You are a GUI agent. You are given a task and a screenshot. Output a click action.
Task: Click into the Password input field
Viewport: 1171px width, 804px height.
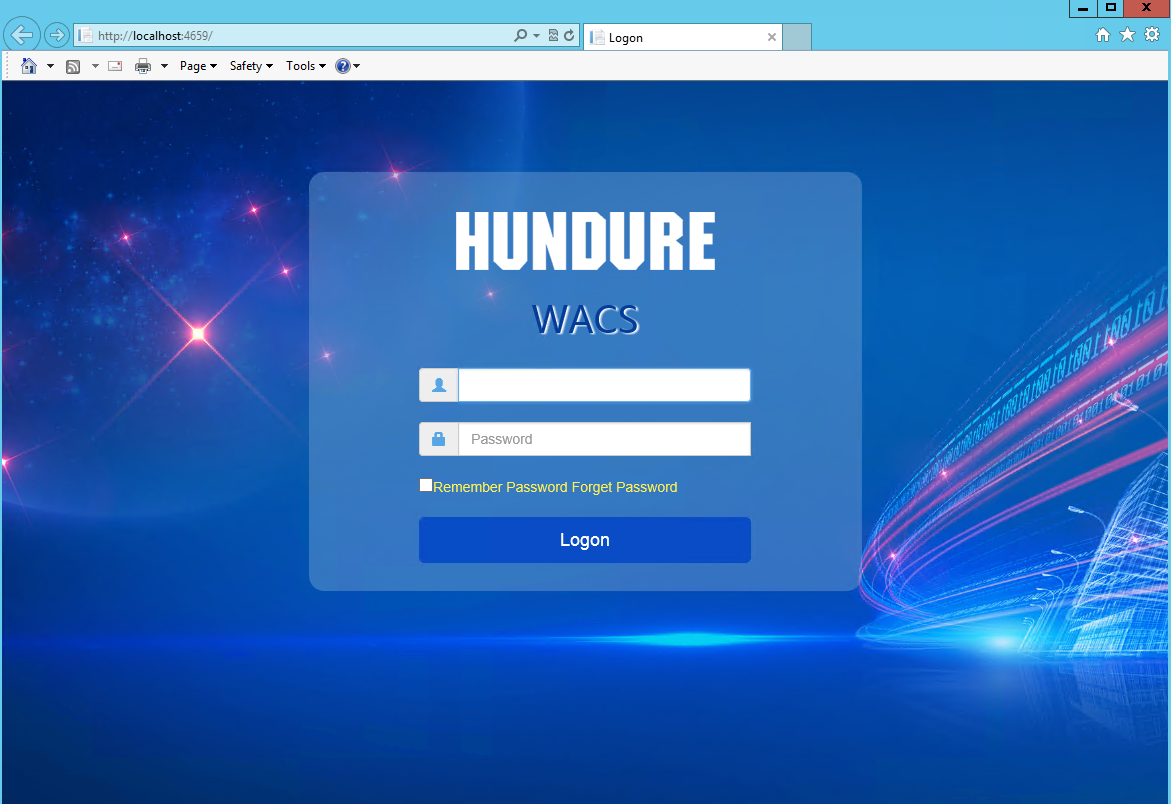(x=604, y=439)
